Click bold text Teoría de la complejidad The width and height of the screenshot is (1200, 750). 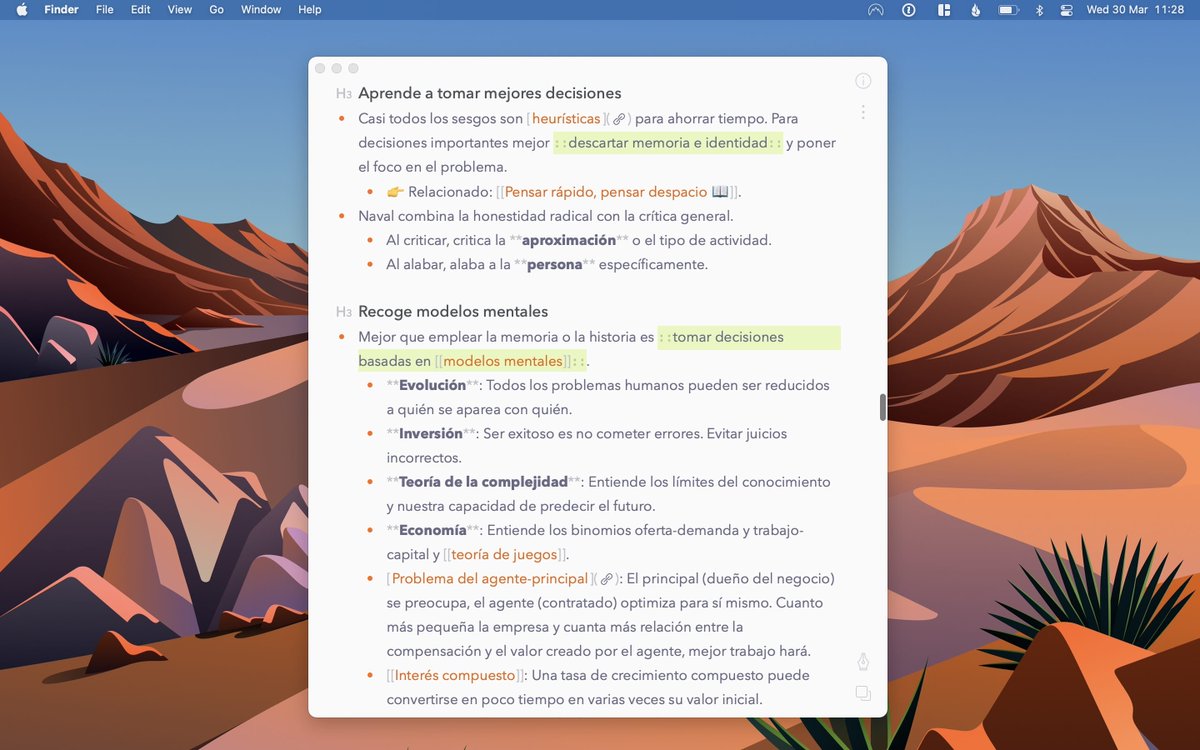click(x=483, y=482)
